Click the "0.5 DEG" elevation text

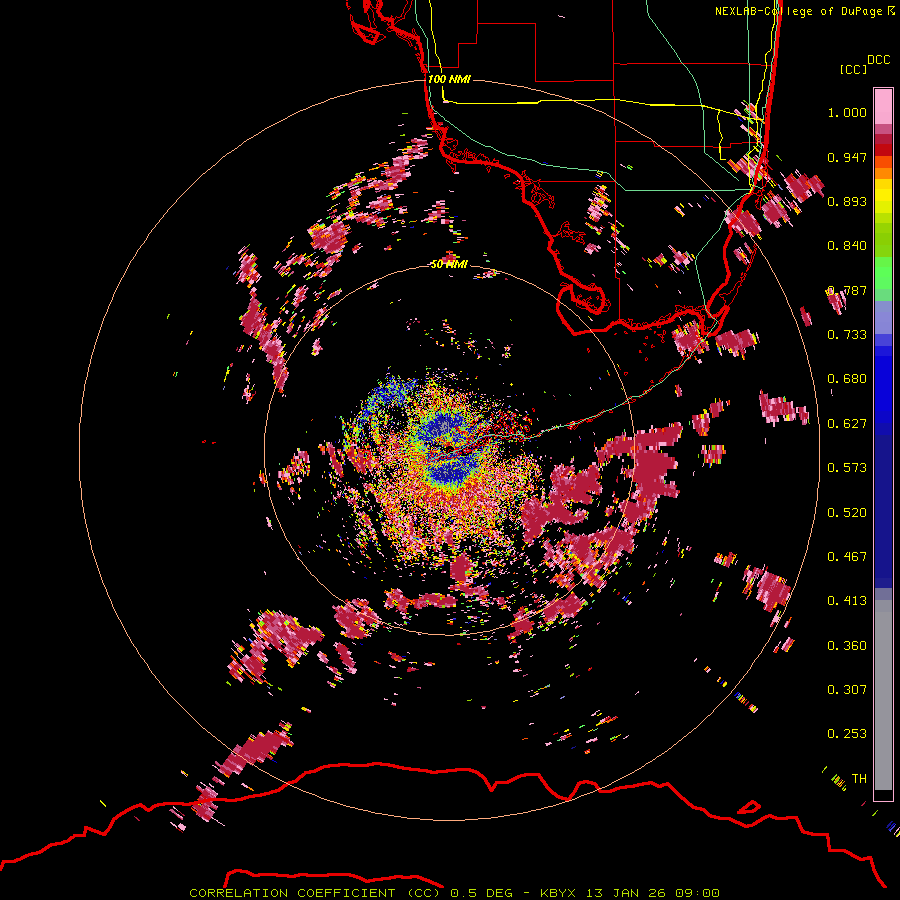coord(484,893)
